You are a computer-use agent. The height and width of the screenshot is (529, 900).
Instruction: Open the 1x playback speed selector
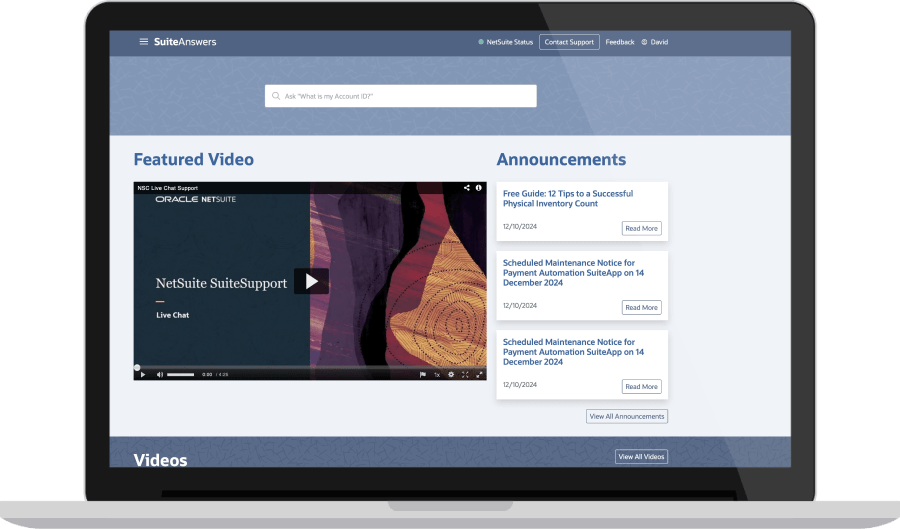point(437,374)
